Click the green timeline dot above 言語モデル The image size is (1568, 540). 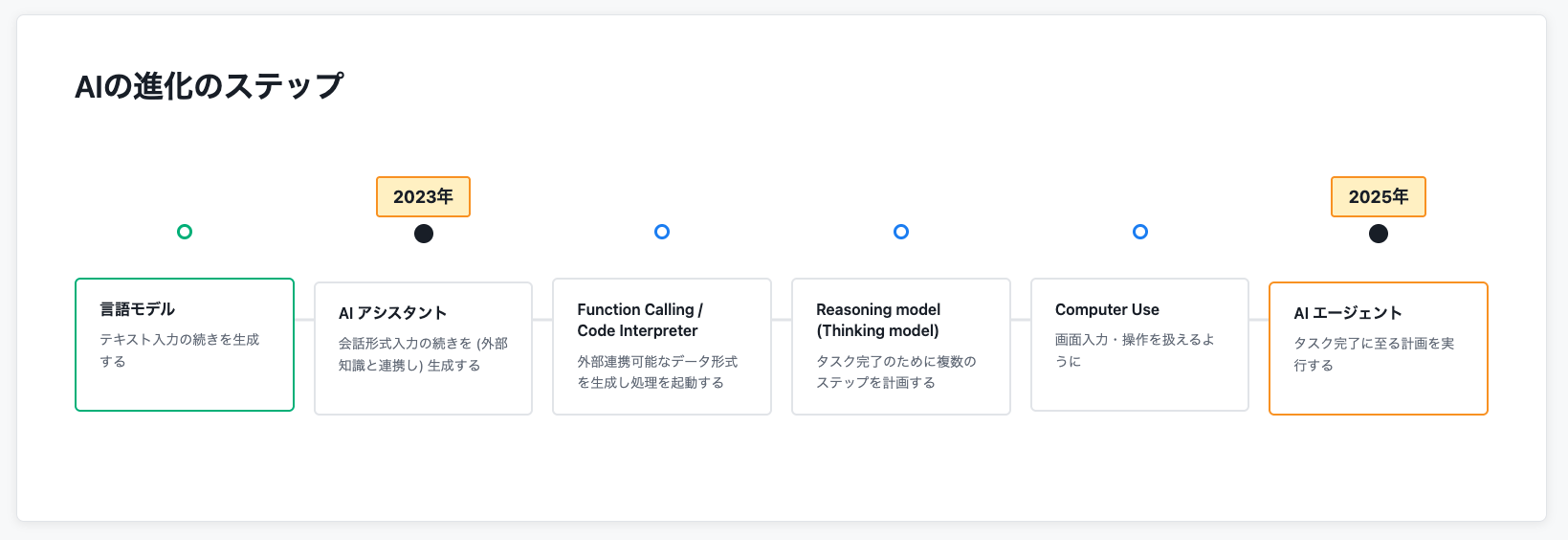point(185,232)
